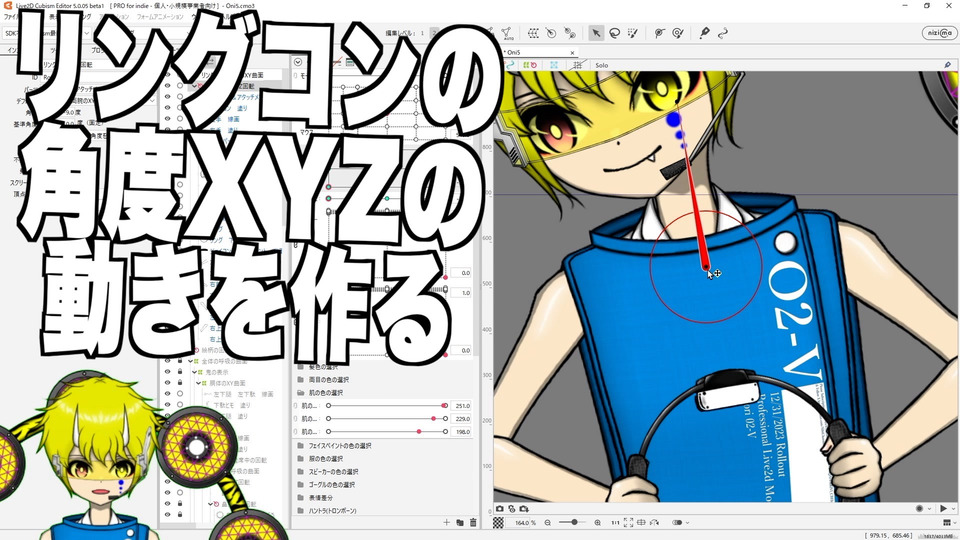960x540 pixels.
Task: Open the record options dropdown arrow
Action: tap(929, 509)
